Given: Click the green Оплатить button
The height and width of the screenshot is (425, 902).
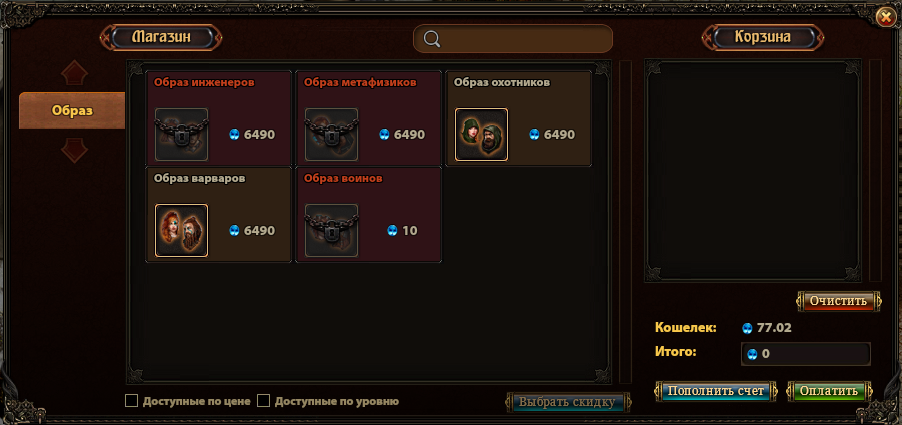Looking at the screenshot, I should pyautogui.click(x=829, y=391).
